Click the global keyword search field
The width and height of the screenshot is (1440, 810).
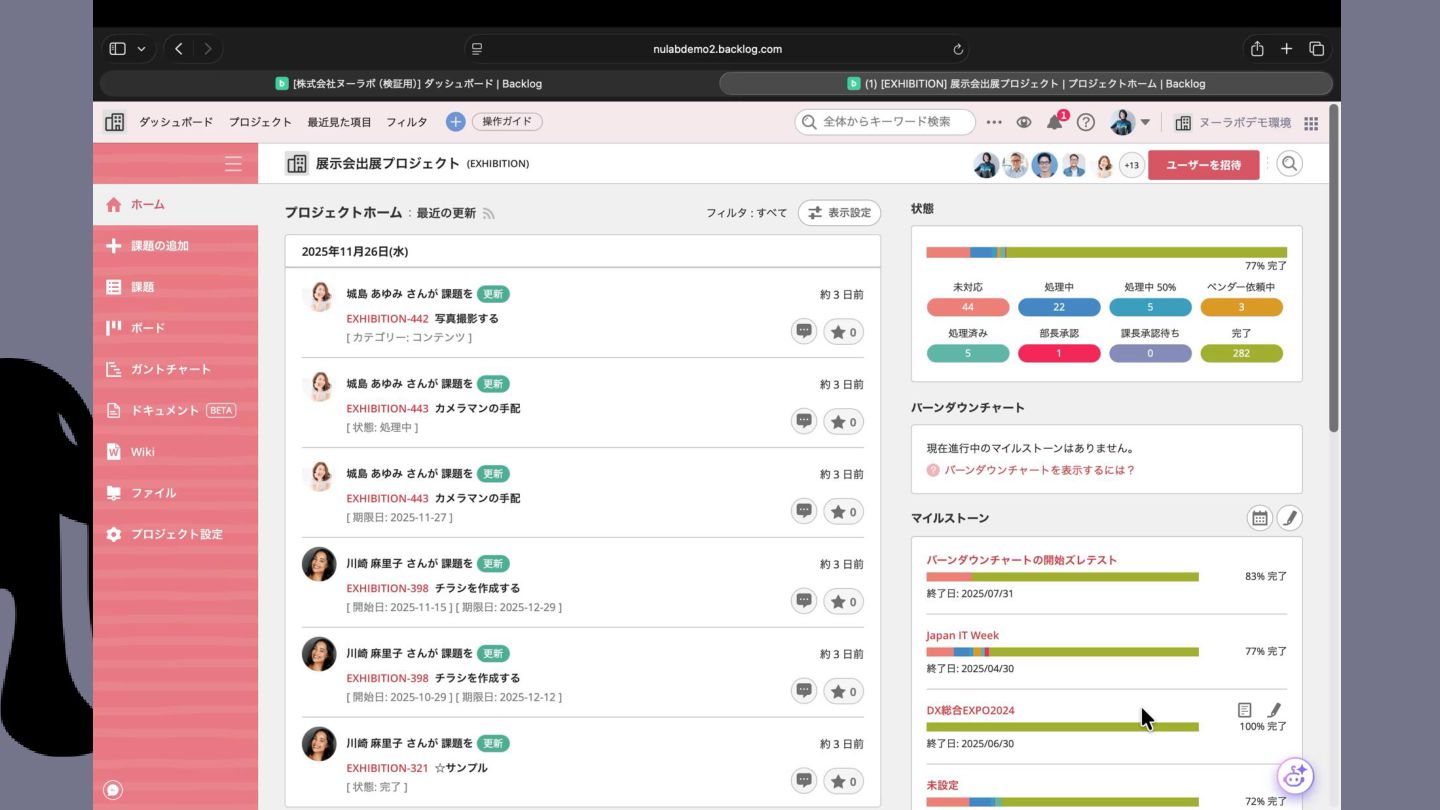885,122
